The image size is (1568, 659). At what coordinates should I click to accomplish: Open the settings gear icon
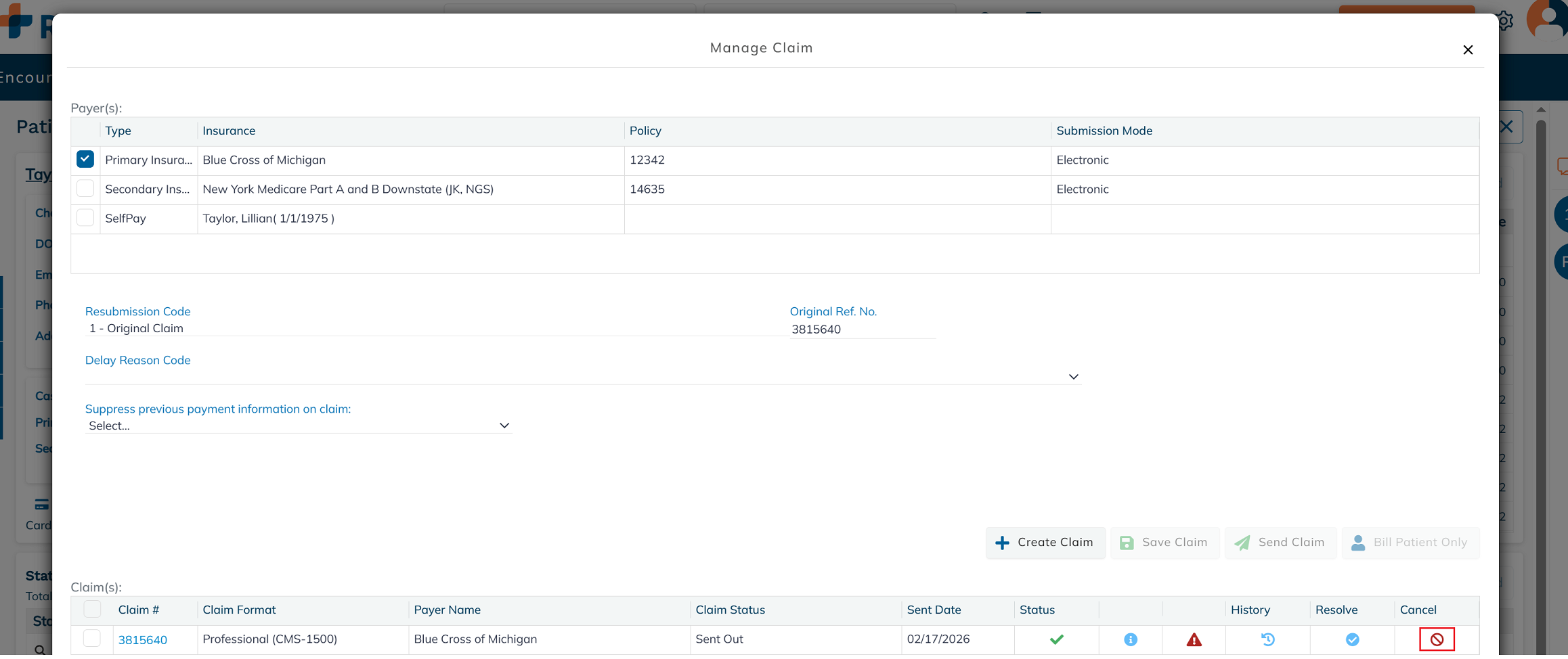tap(1504, 21)
